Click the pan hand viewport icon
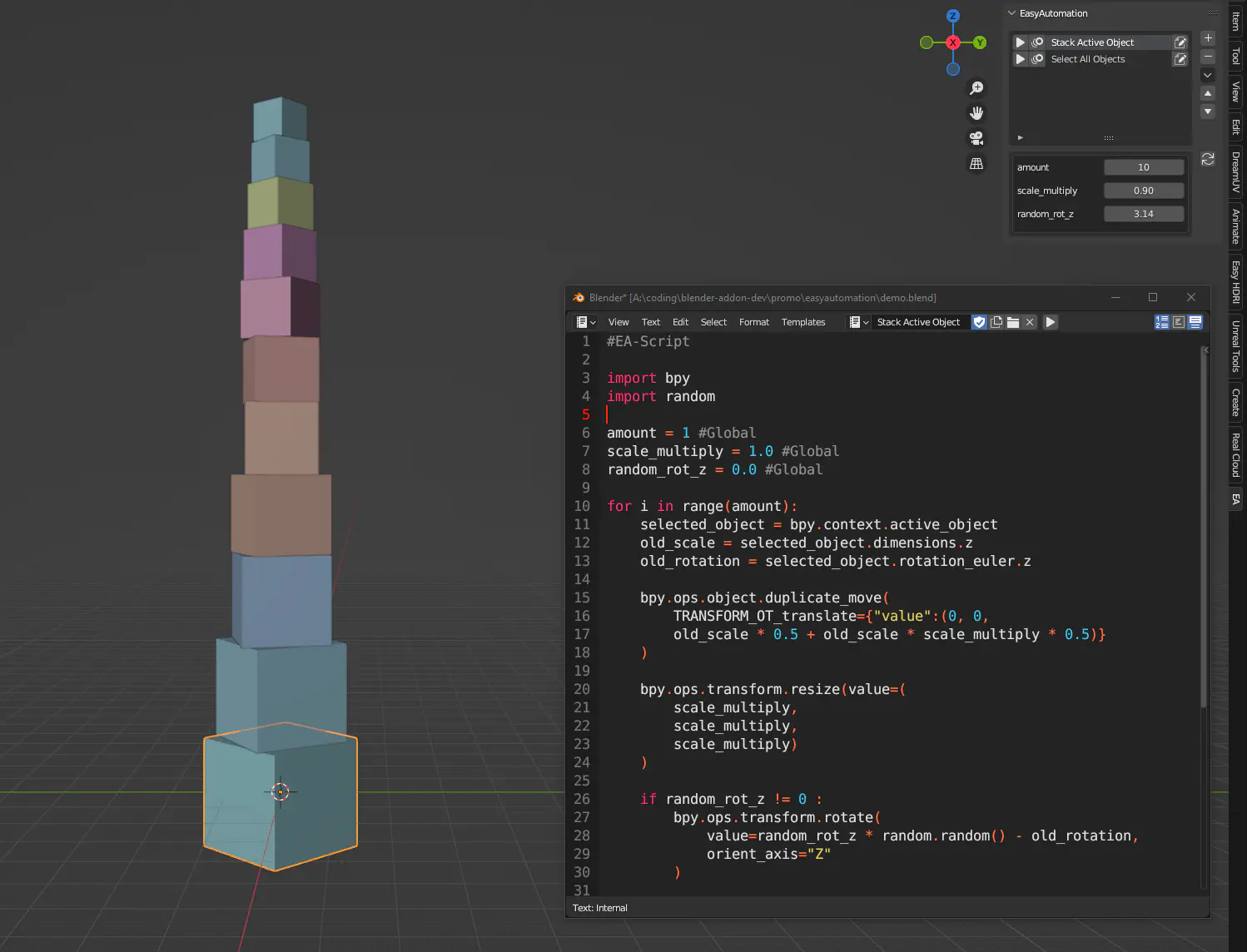 976,113
